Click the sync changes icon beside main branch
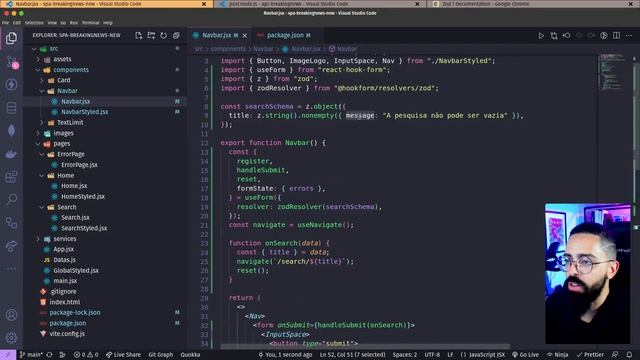This screenshot has width=640, height=360. pos(49,355)
